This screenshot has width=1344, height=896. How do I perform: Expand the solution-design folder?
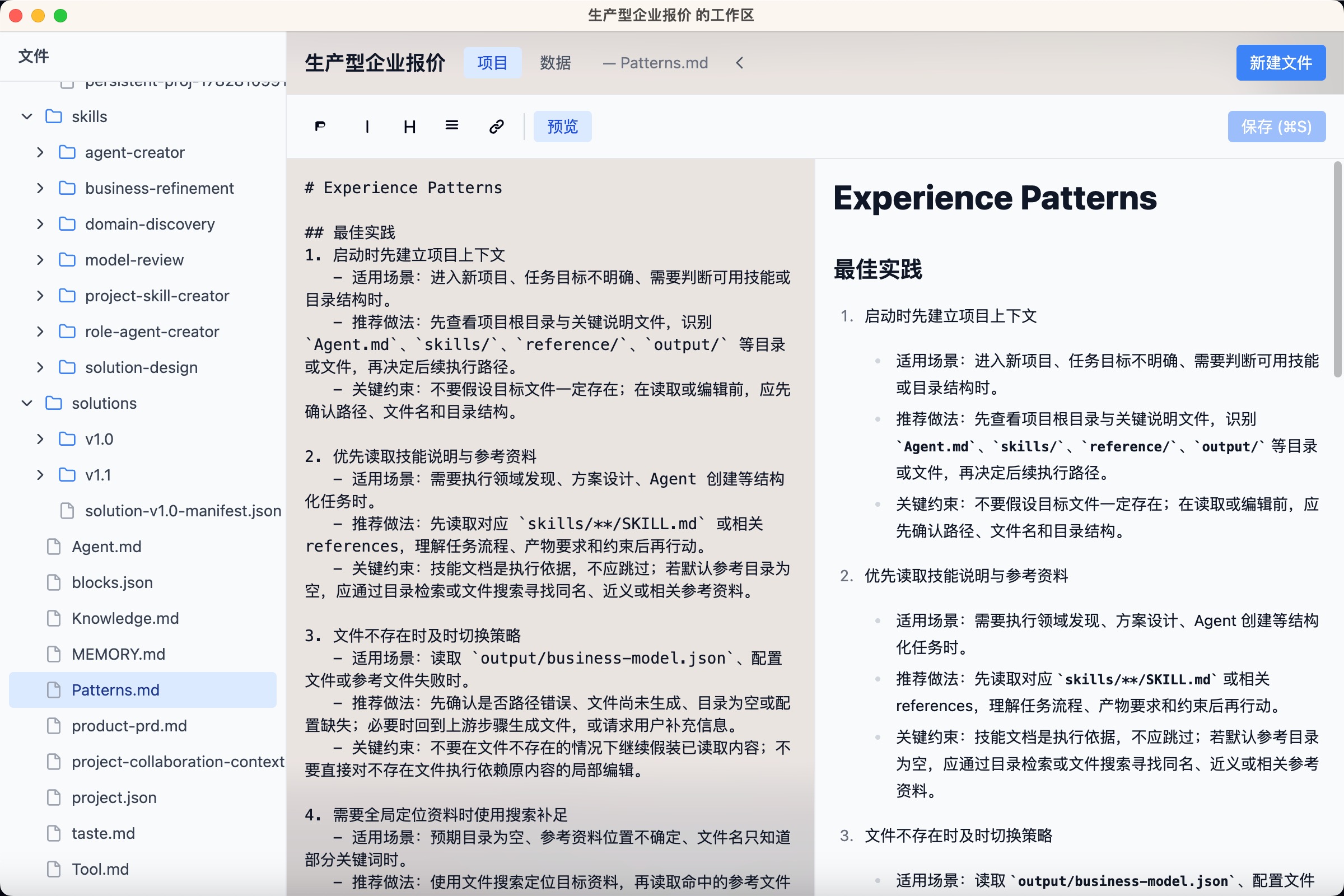click(40, 367)
